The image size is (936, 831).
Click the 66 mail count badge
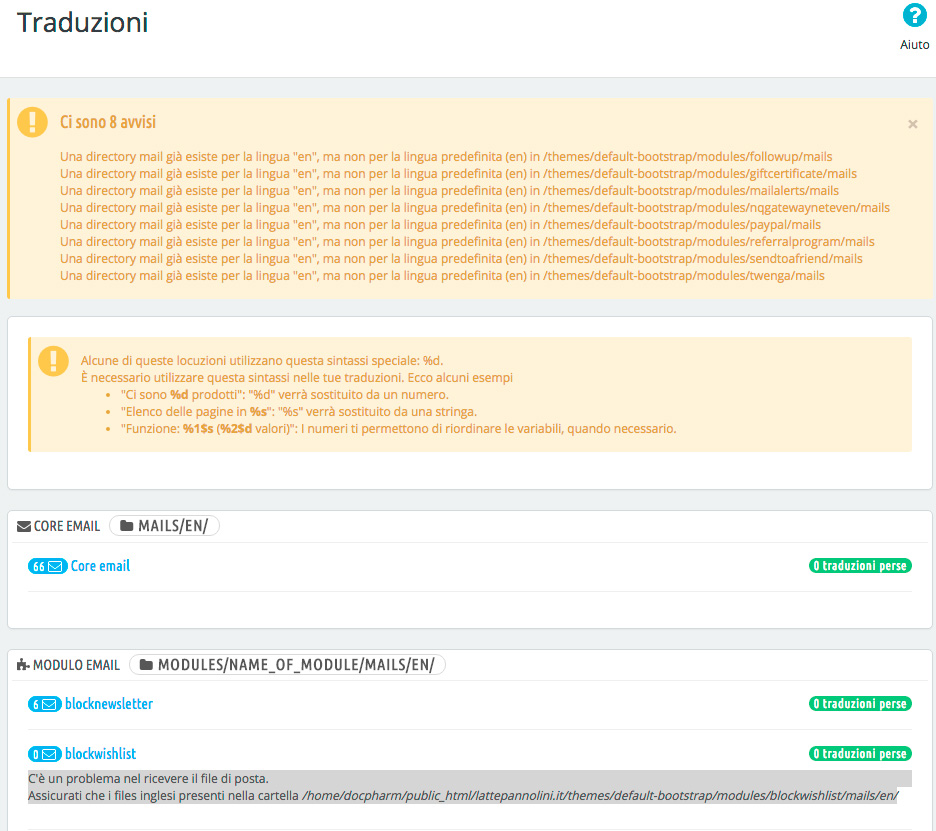tap(47, 566)
